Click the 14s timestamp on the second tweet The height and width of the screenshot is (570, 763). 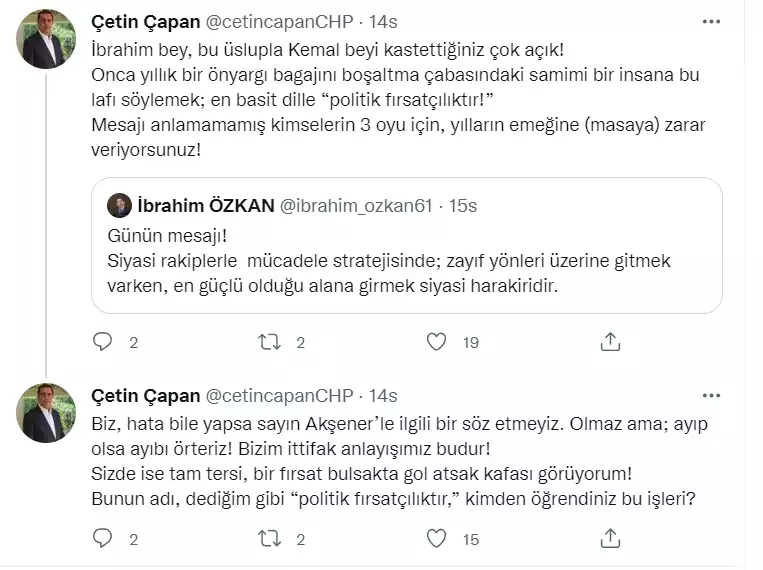383,395
